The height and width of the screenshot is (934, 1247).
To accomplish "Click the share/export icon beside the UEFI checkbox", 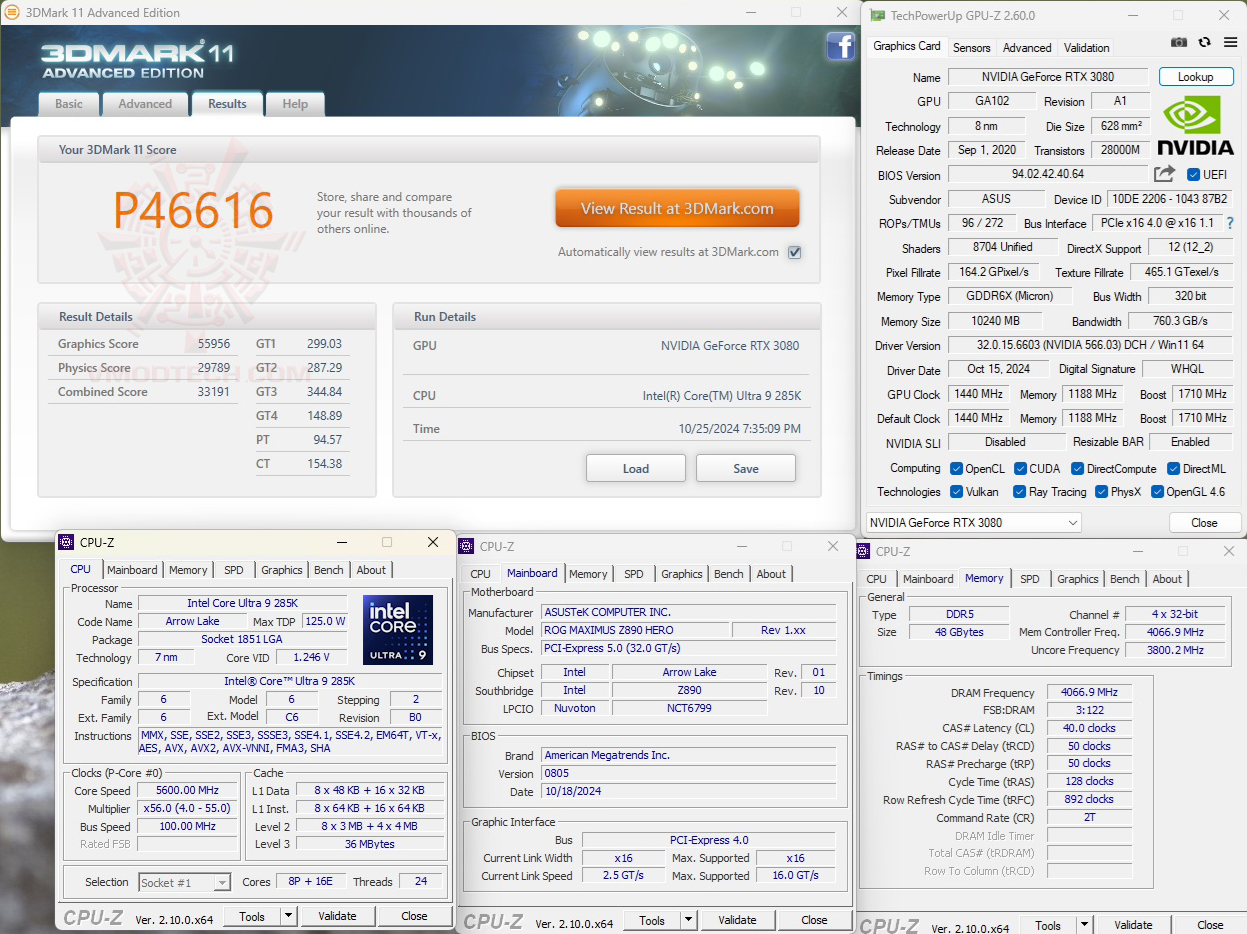I will 1164,174.
